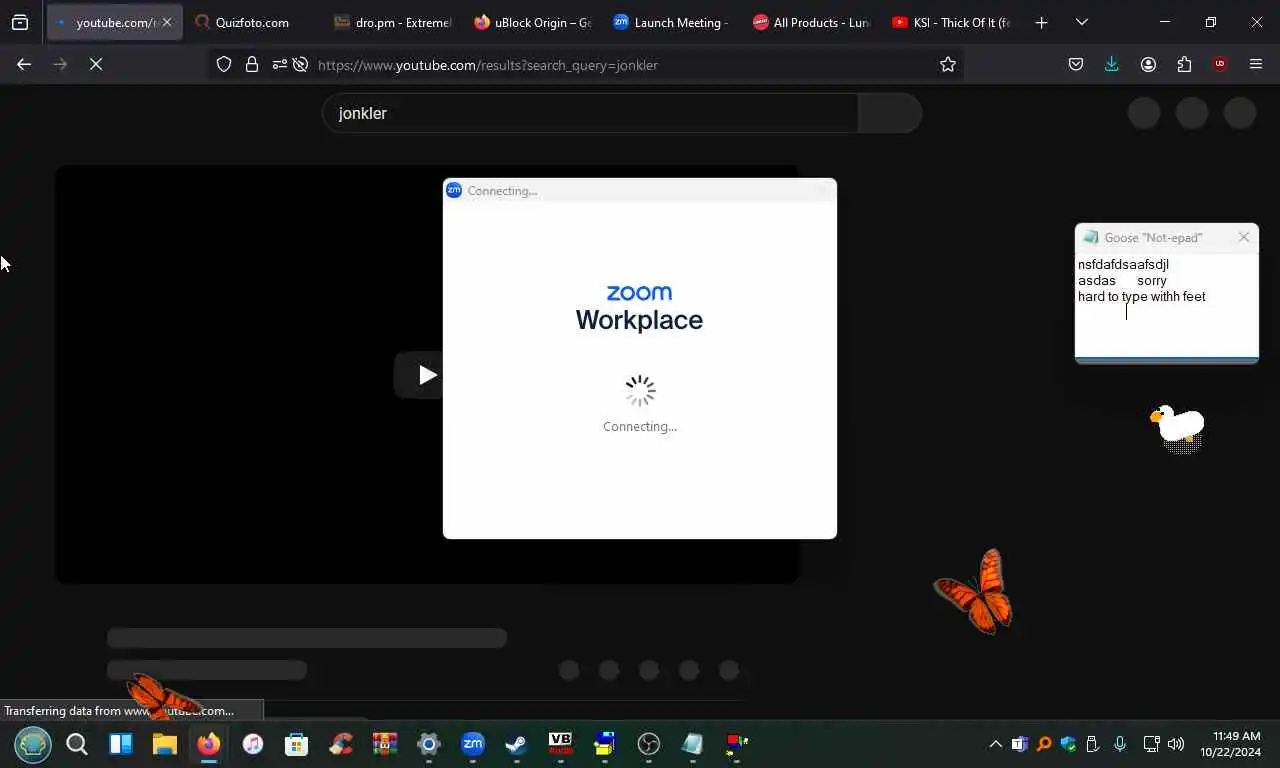
Task: Open iTunes from the taskbar
Action: pos(253,744)
